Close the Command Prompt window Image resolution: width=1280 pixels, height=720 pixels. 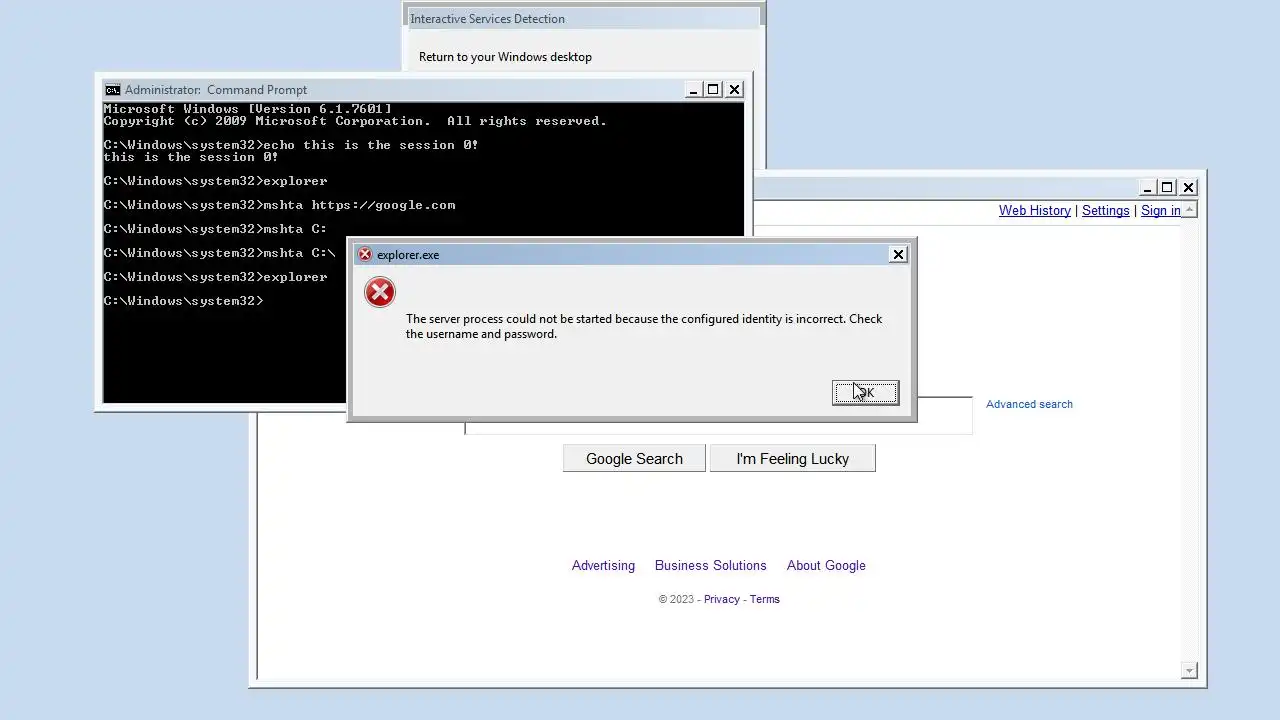734,90
